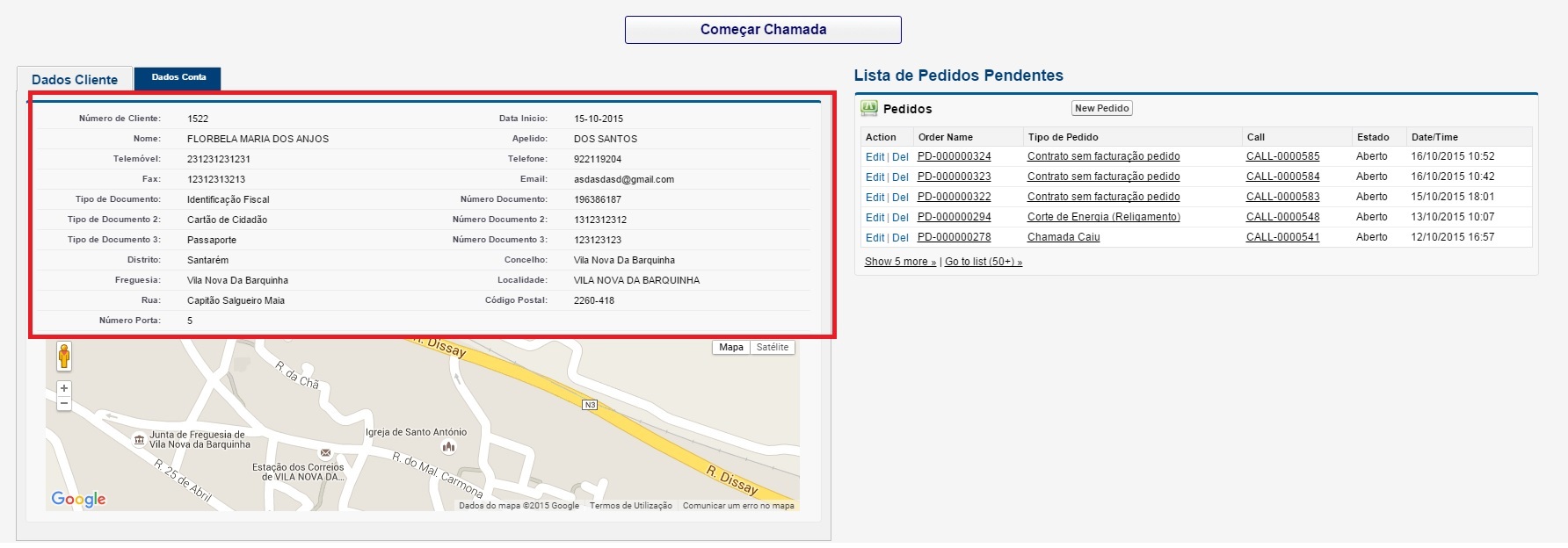Zoom in on the map
Viewport: 1568px width, 548px height.
point(64,388)
